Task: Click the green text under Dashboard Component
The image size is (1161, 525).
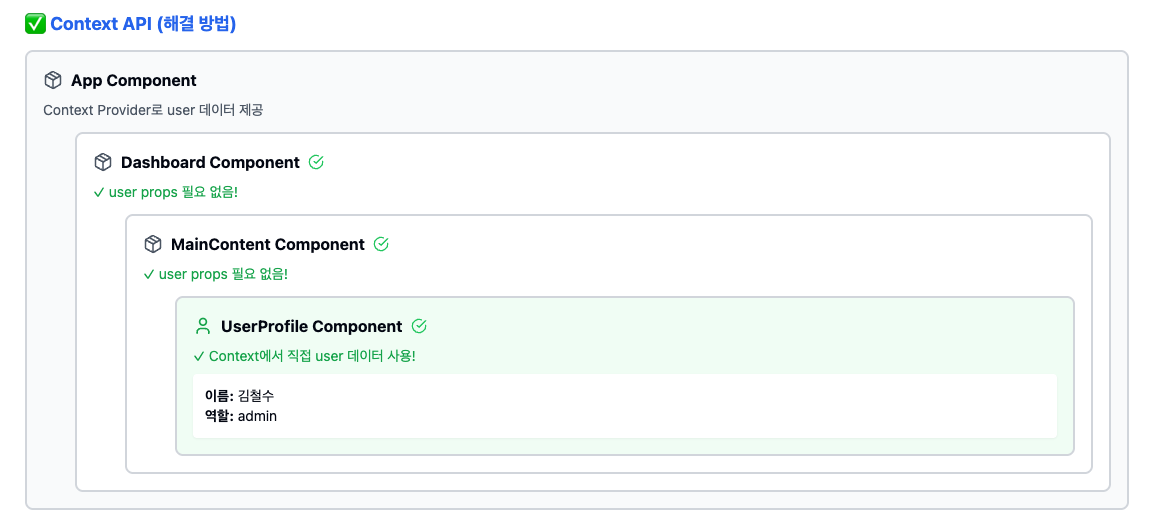Action: coord(165,192)
